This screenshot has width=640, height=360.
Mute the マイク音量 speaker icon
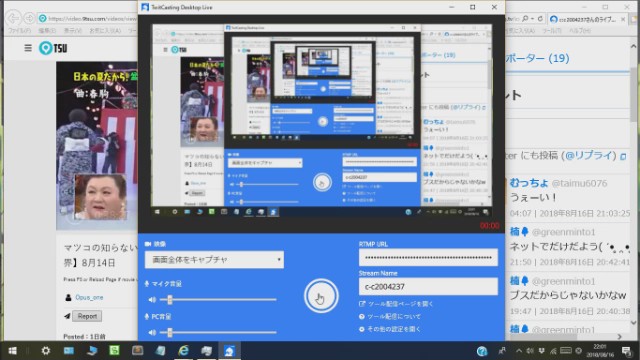(152, 300)
